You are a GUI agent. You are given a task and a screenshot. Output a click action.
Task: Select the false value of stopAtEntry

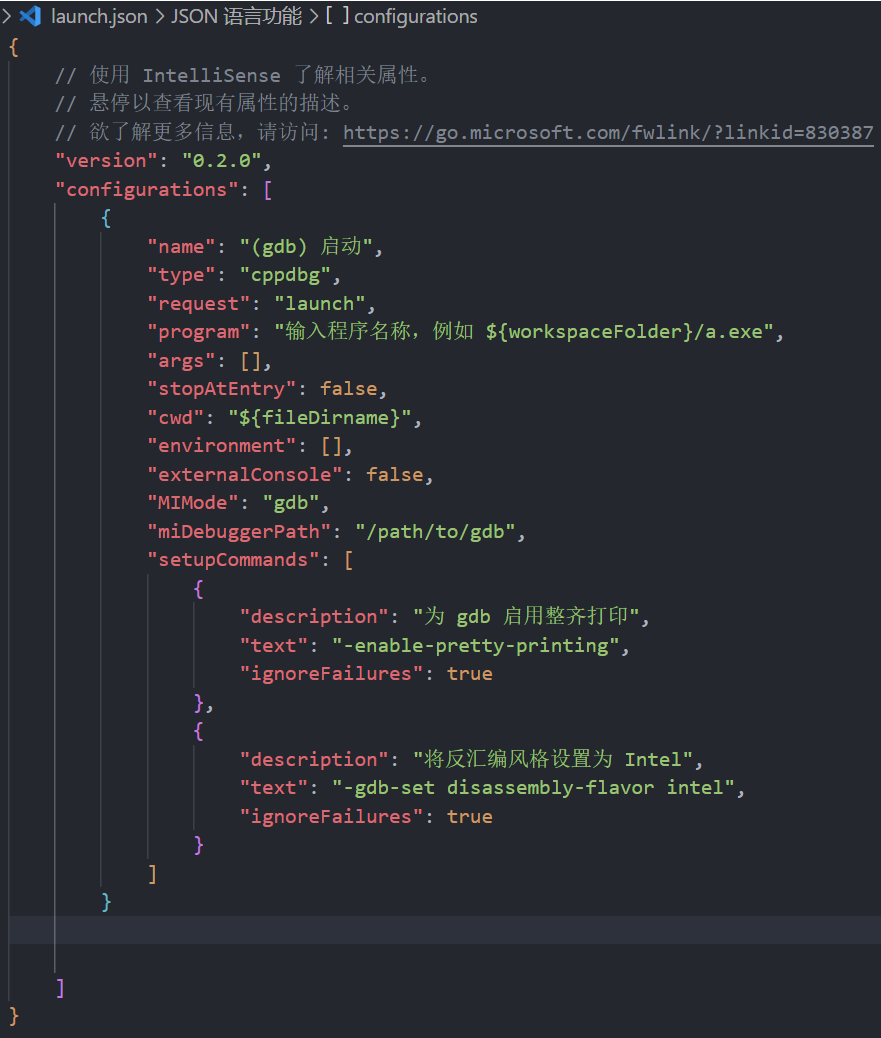pyautogui.click(x=349, y=389)
